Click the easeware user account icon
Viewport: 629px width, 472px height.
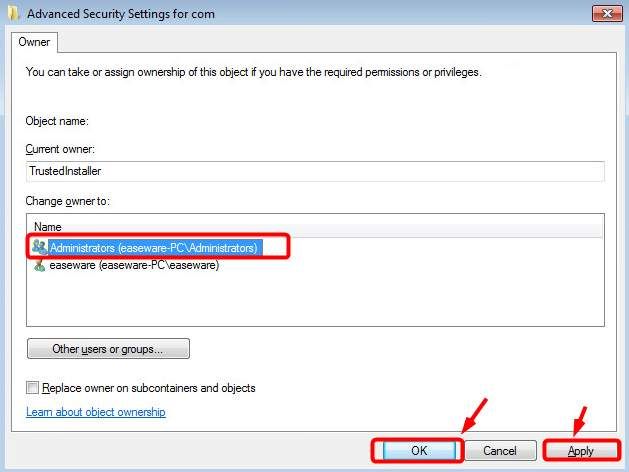coord(39,265)
